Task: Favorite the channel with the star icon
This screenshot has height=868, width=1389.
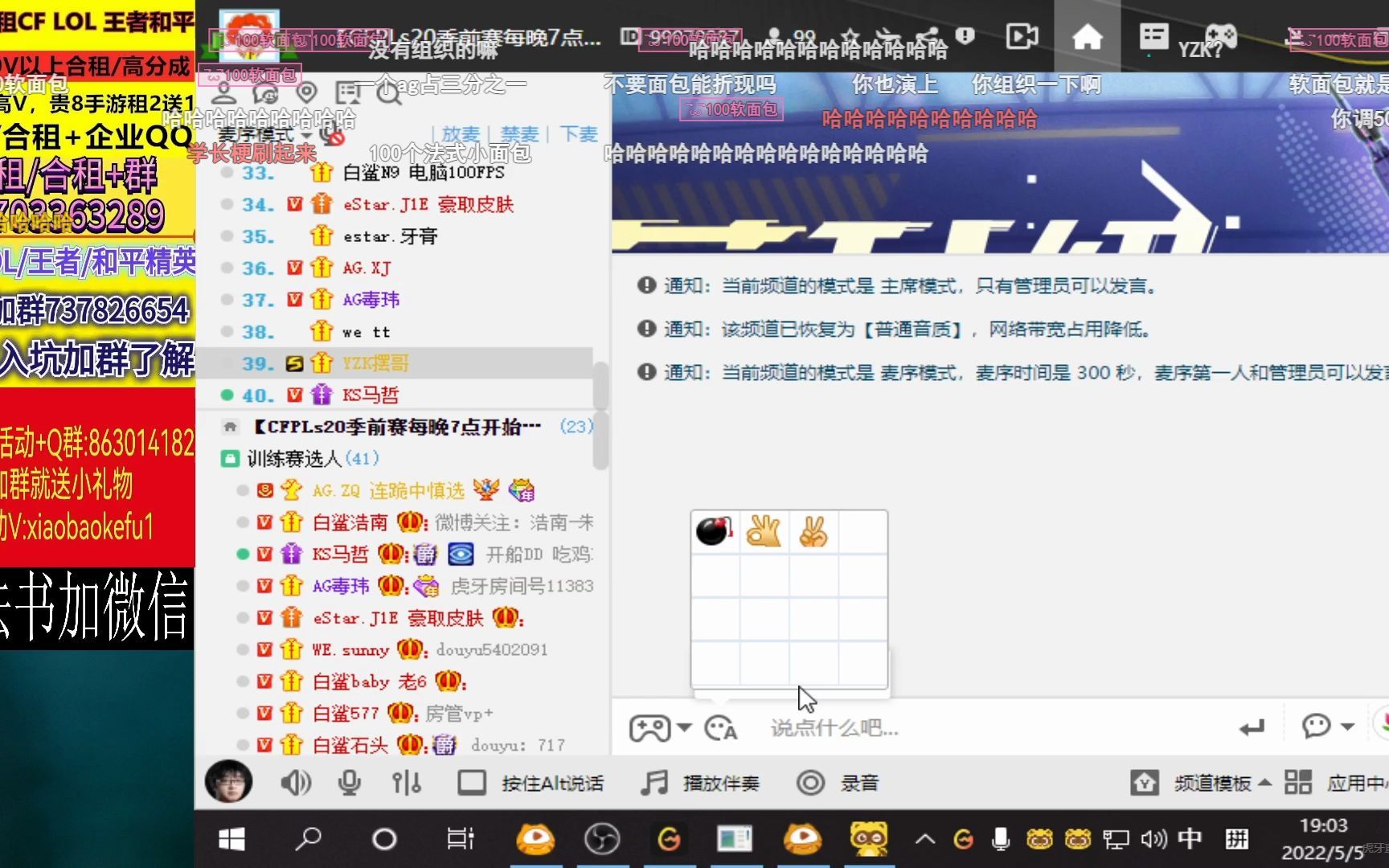Action: click(x=850, y=36)
